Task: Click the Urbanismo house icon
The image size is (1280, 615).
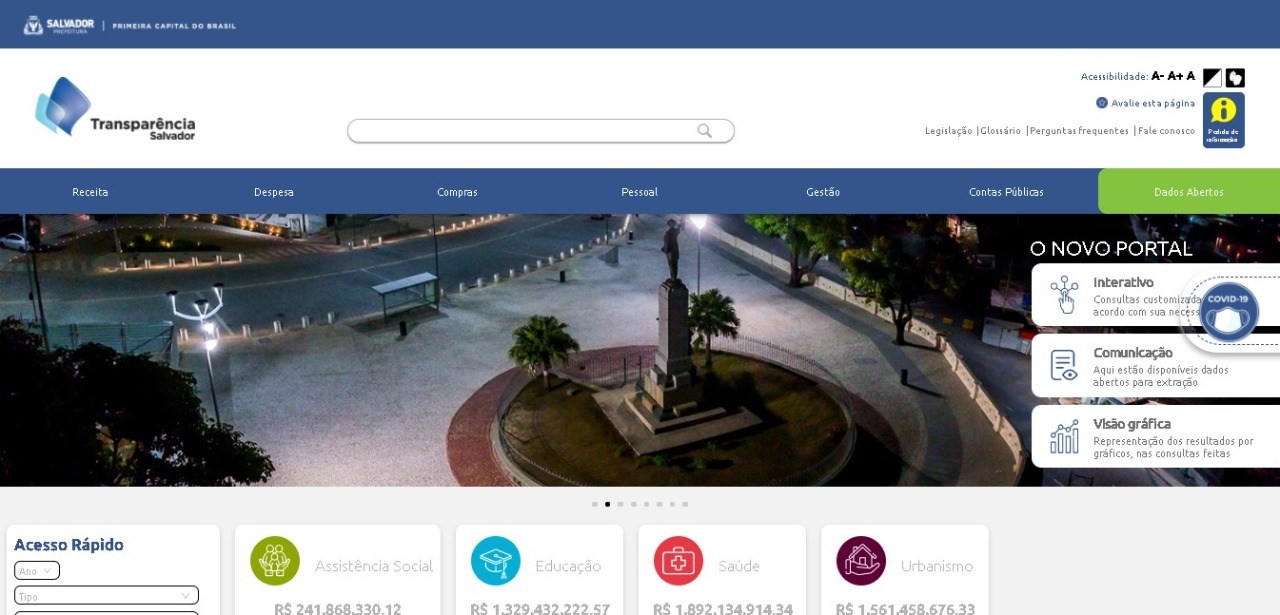Action: (x=861, y=561)
